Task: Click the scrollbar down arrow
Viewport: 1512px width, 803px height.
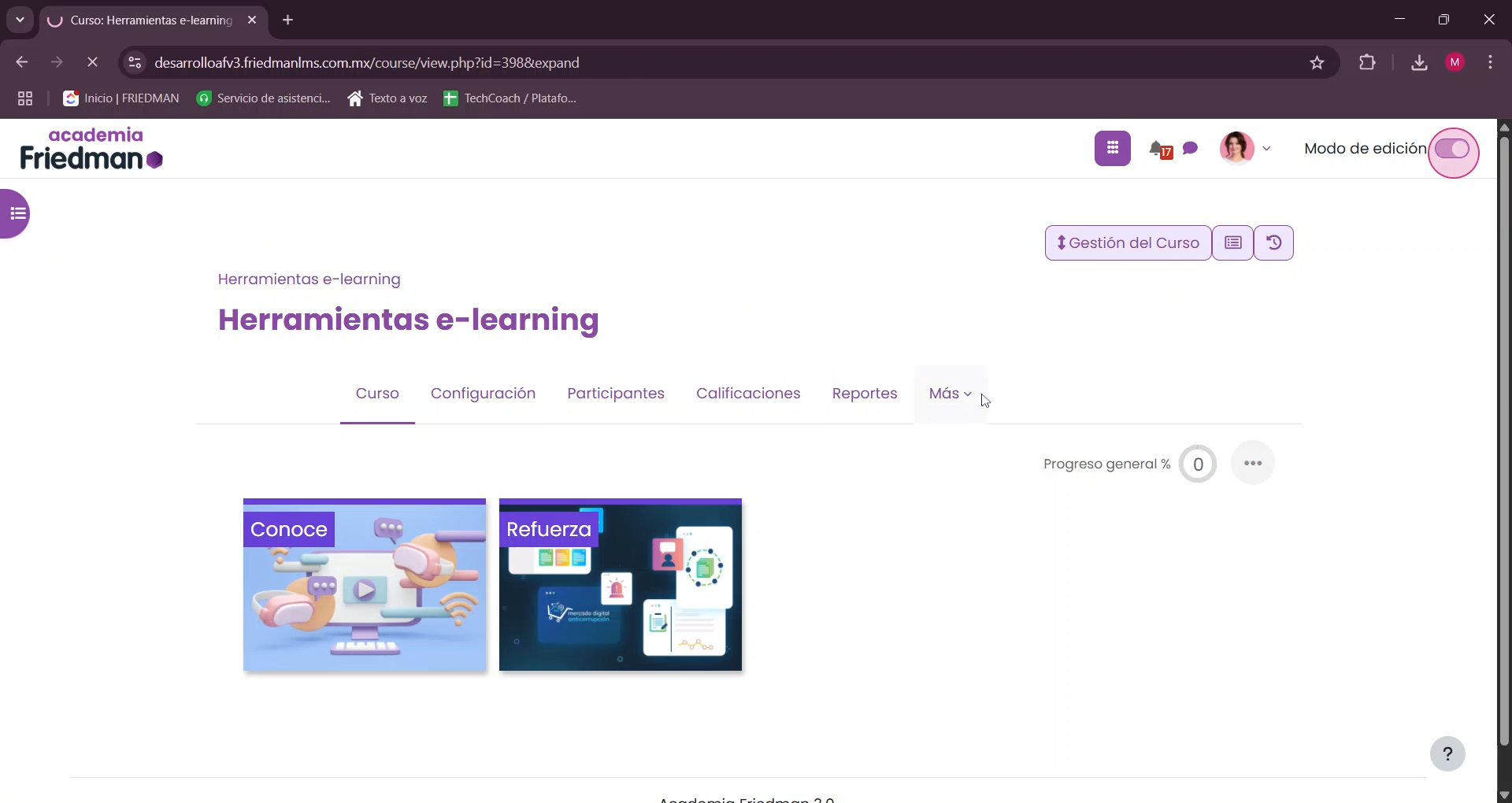Action: [x=1504, y=795]
